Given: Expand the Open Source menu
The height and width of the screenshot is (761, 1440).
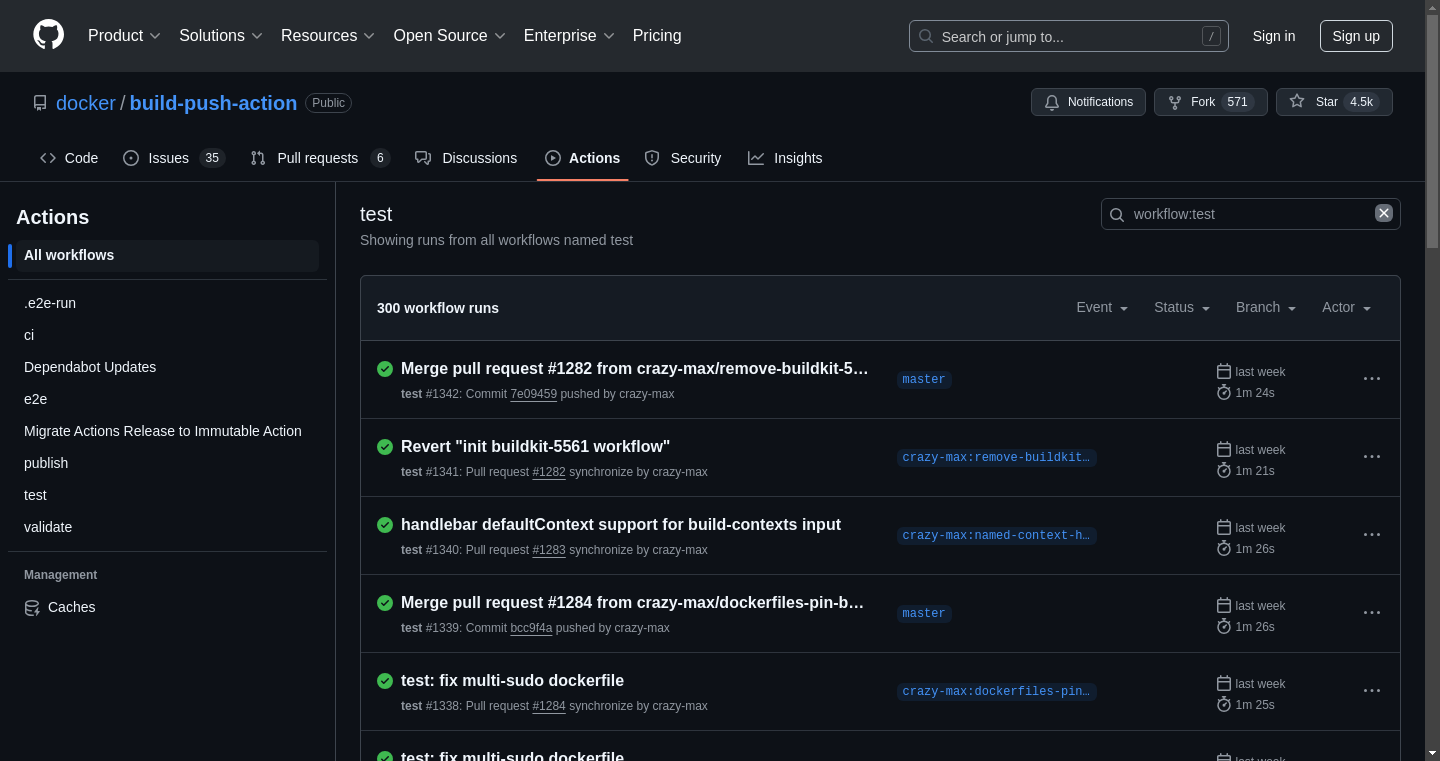Looking at the screenshot, I should coord(450,36).
